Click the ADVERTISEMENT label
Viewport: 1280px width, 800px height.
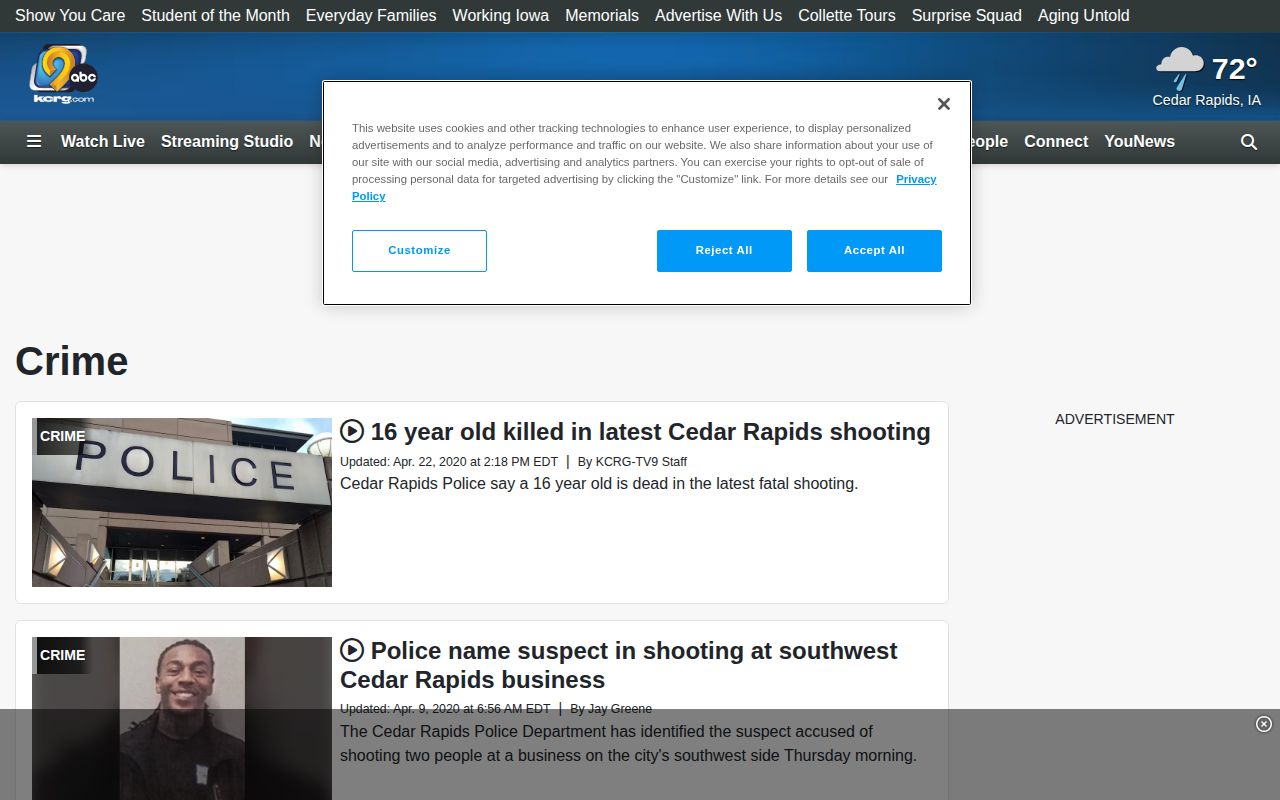point(1115,419)
